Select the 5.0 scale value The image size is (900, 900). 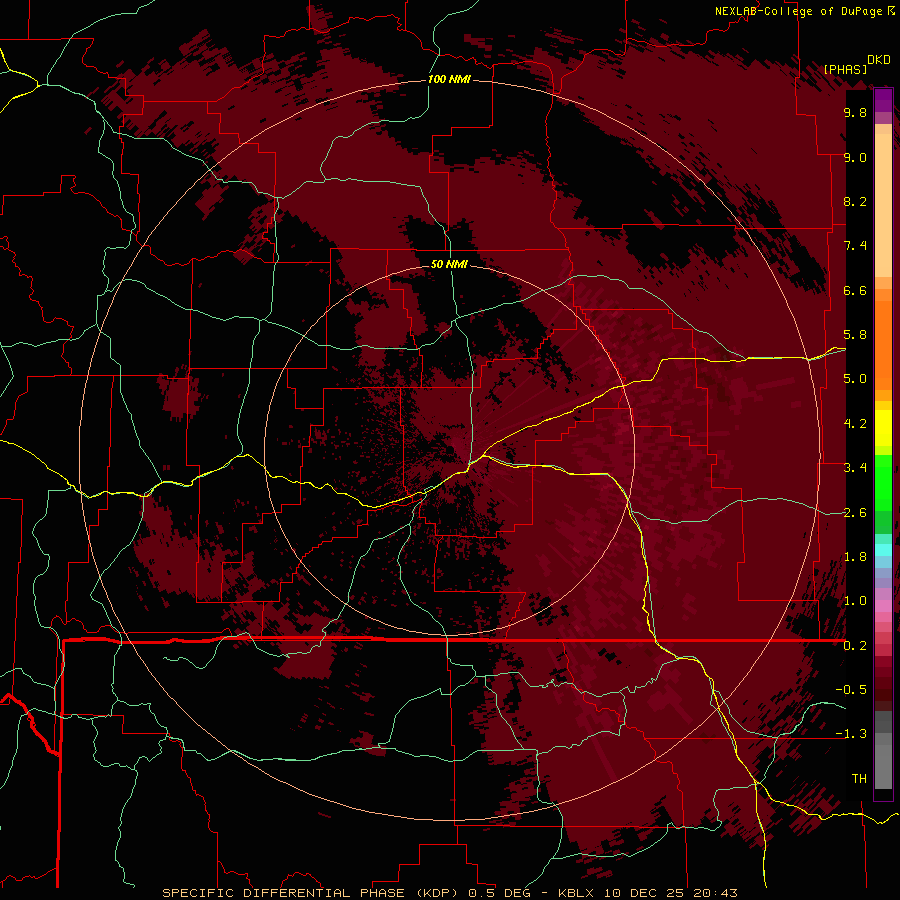coord(855,379)
